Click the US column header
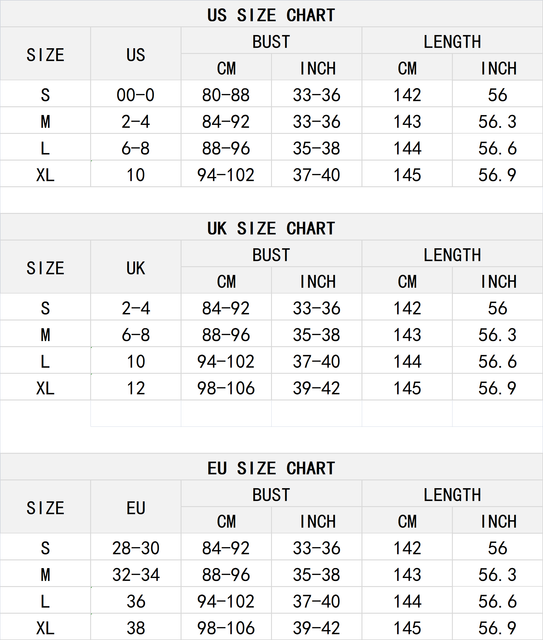This screenshot has width=543, height=640. pos(136,55)
